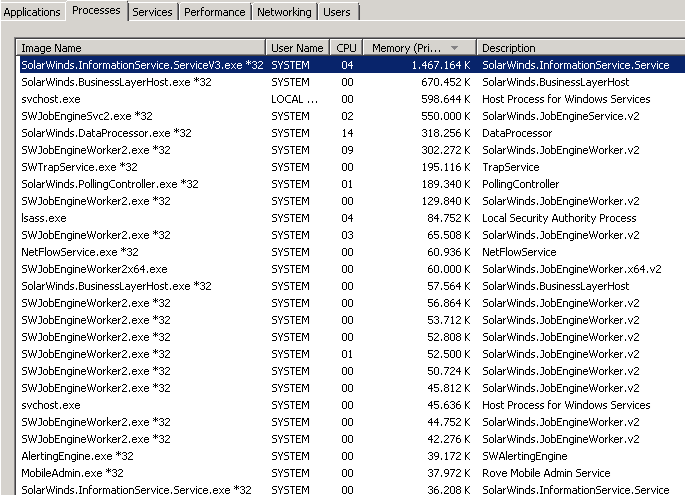Select AlertingEngine.exe *32 process
Screen dimensions: 685x495
351,456
